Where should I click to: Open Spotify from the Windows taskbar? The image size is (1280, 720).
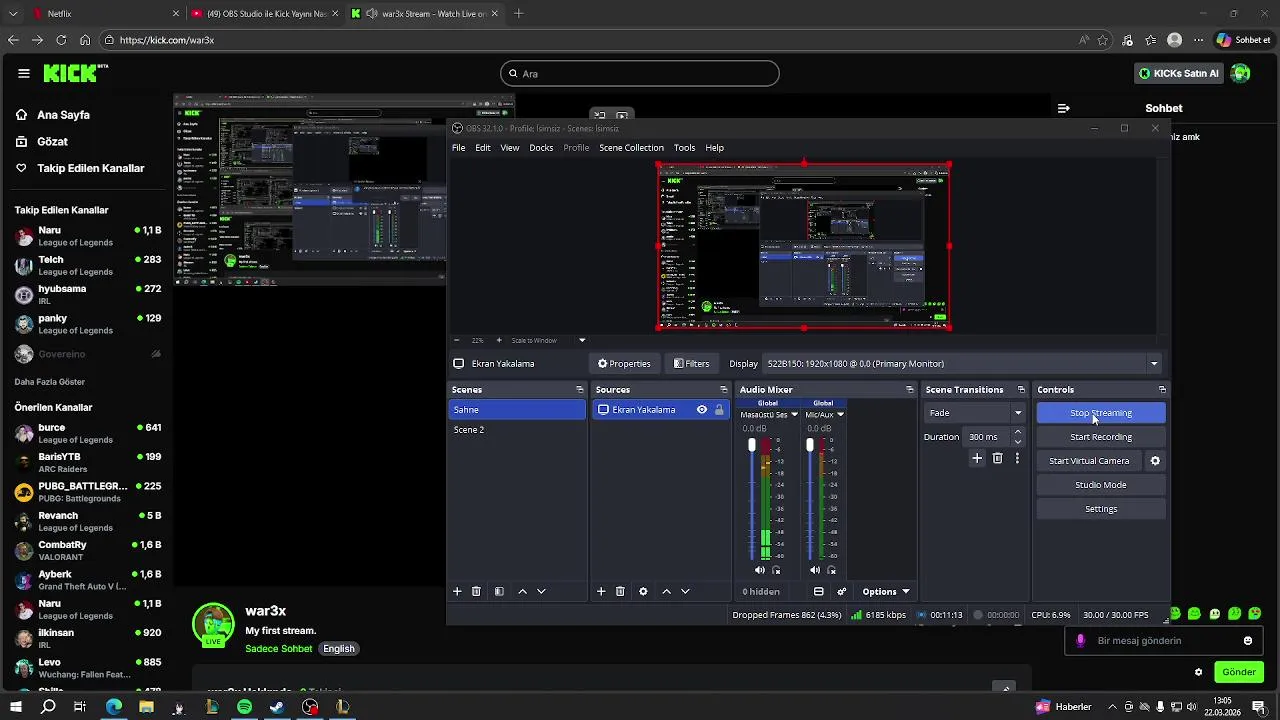[x=245, y=707]
